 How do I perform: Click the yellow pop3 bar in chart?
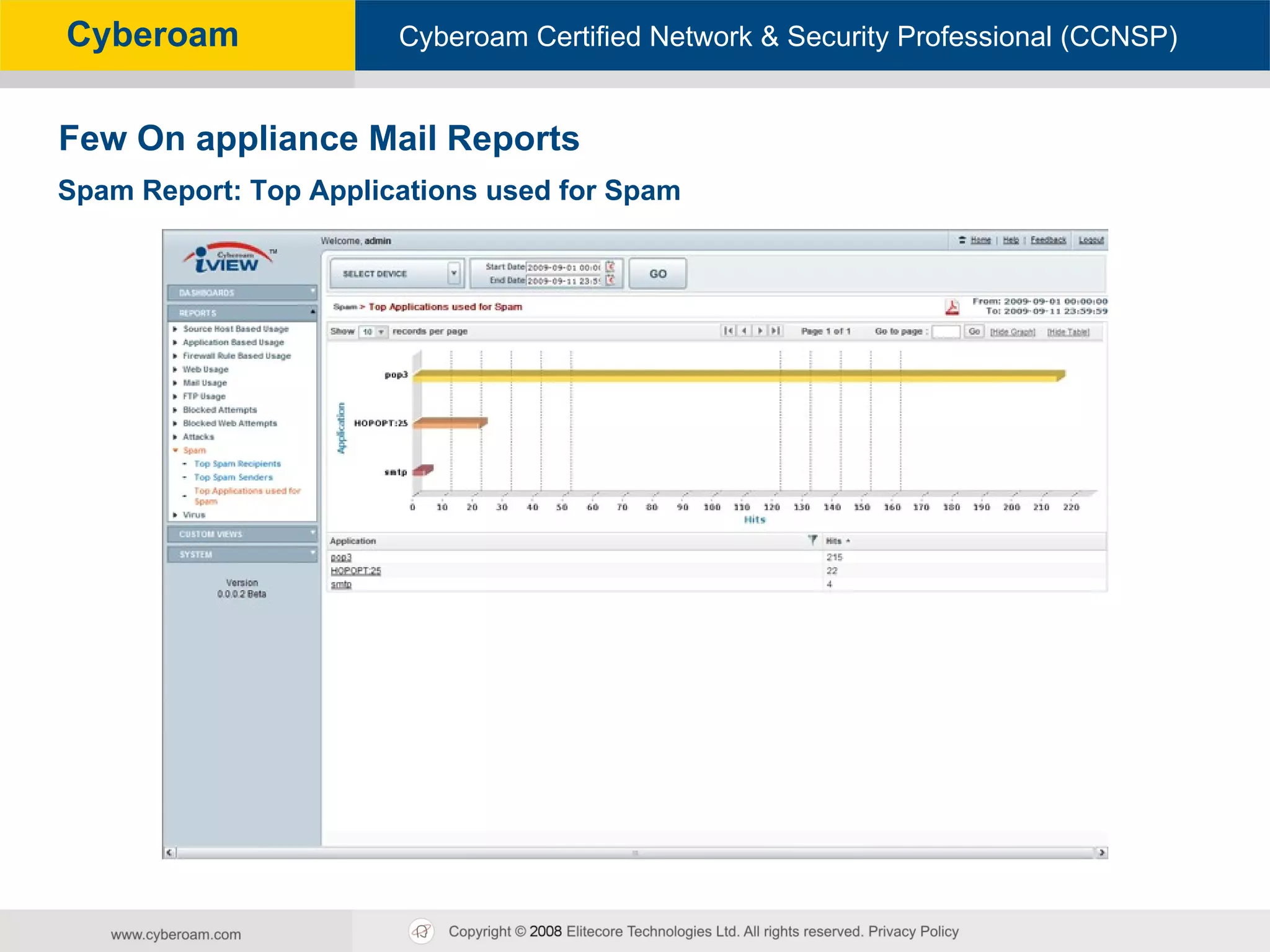739,376
